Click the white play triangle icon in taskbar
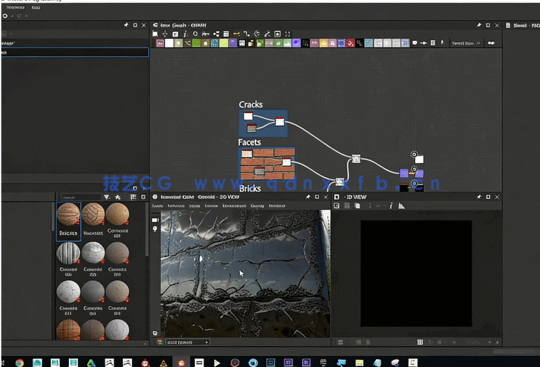This screenshot has height=367, width=540. (x=217, y=363)
